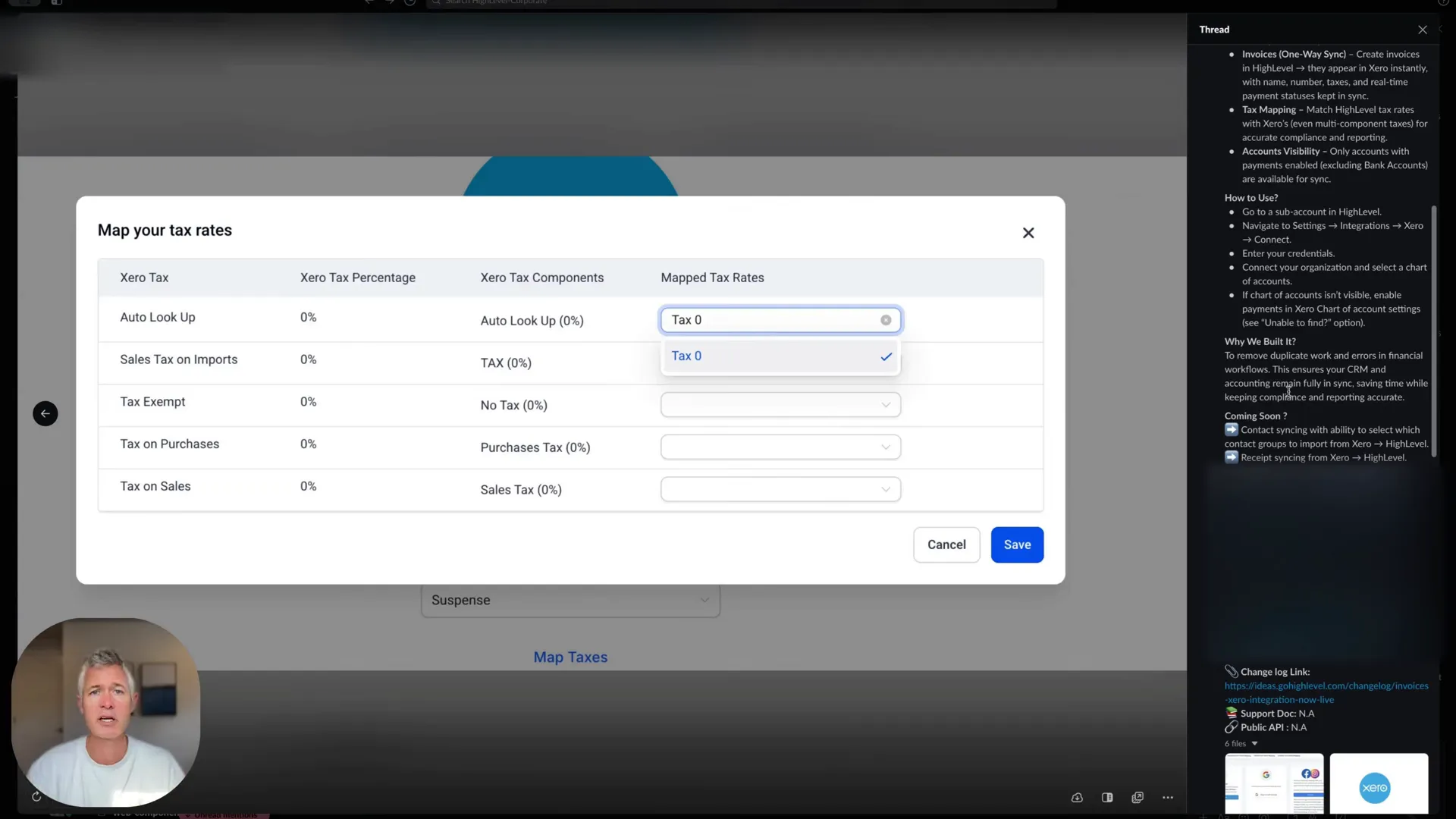
Task: Click the No Tax (0%) component text
Action: pos(513,406)
